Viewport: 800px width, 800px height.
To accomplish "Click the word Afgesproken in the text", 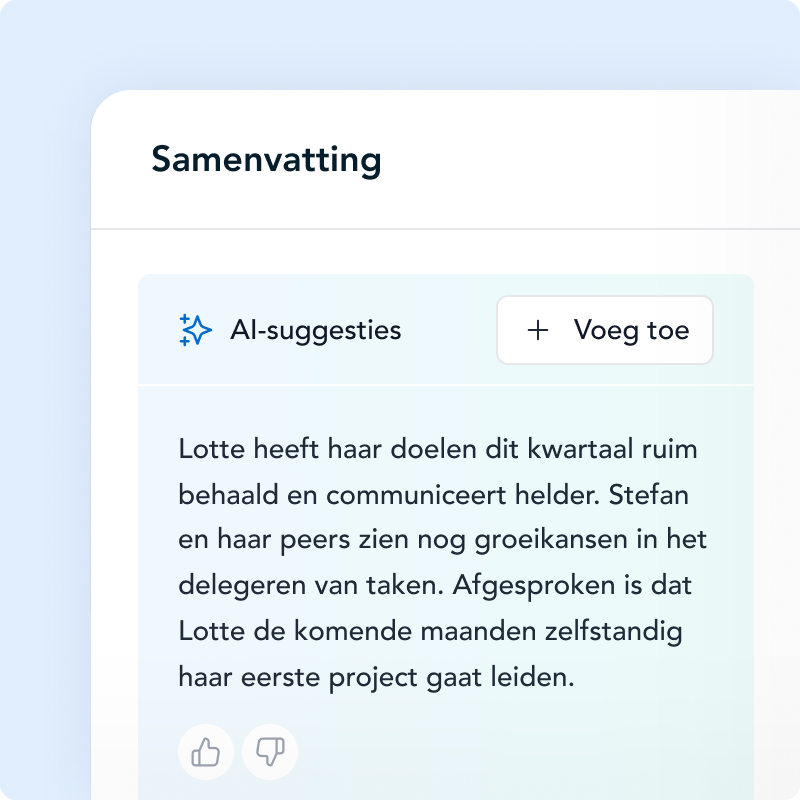I will (534, 586).
